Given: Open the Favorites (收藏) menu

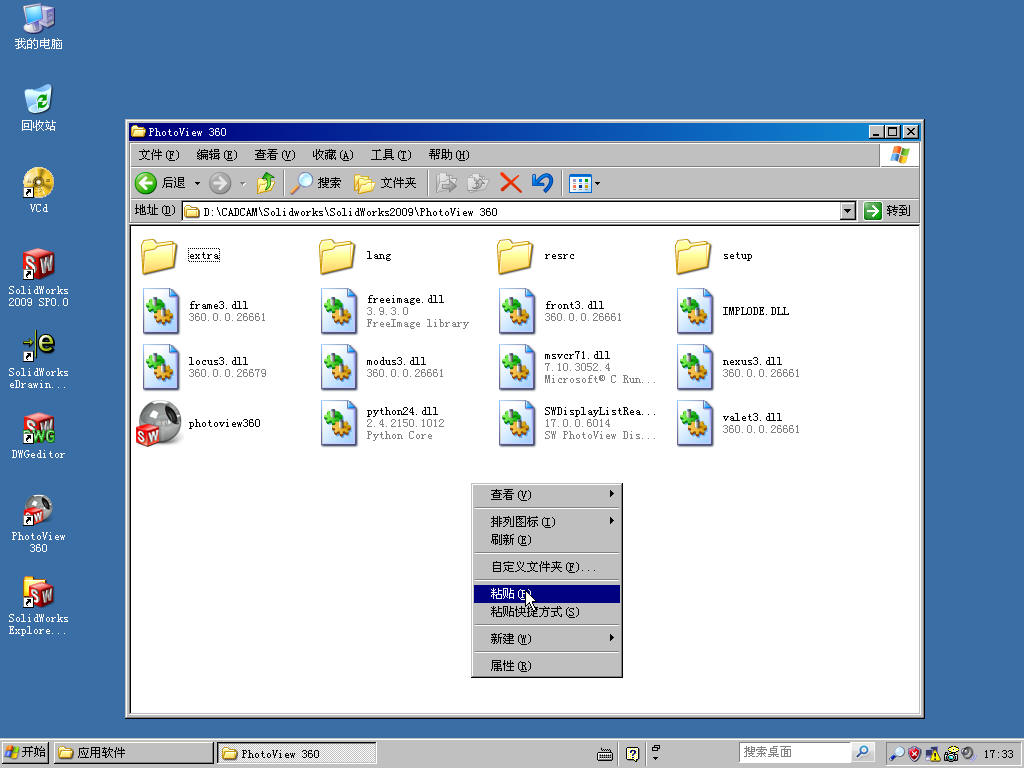Looking at the screenshot, I should coord(333,155).
